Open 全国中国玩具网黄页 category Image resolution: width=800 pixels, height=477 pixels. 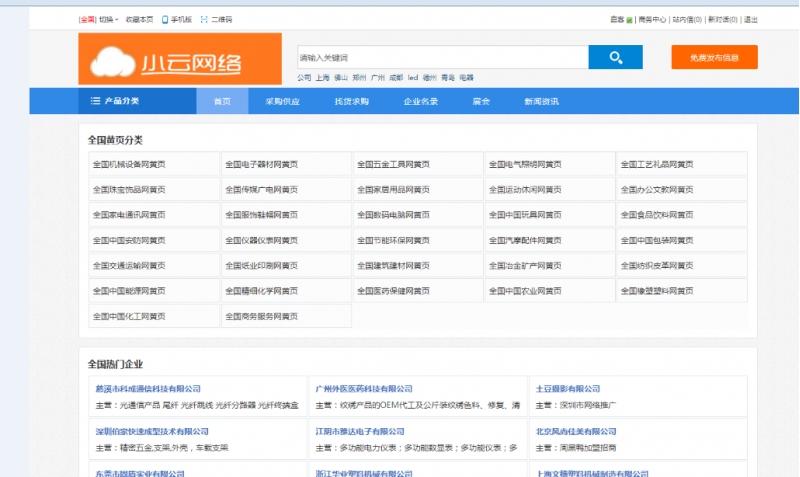[525, 215]
